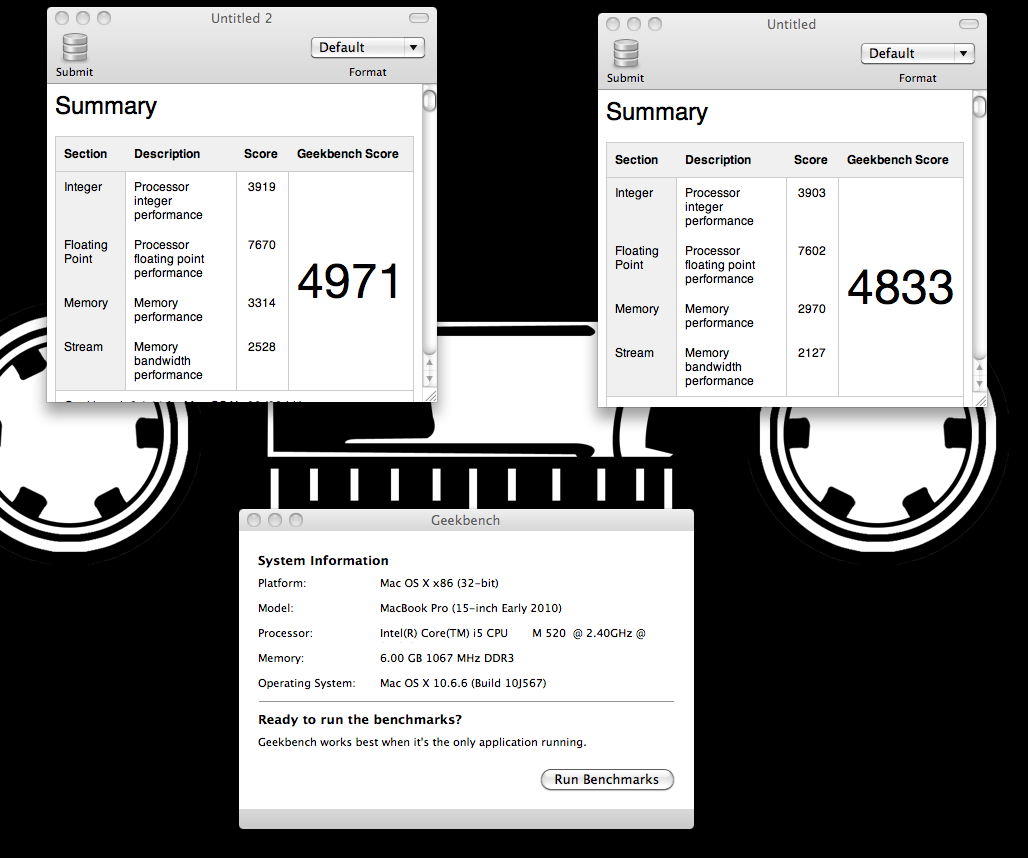Toggle toolbar pill button in Untitled window
The height and width of the screenshot is (858, 1028).
click(x=968, y=24)
